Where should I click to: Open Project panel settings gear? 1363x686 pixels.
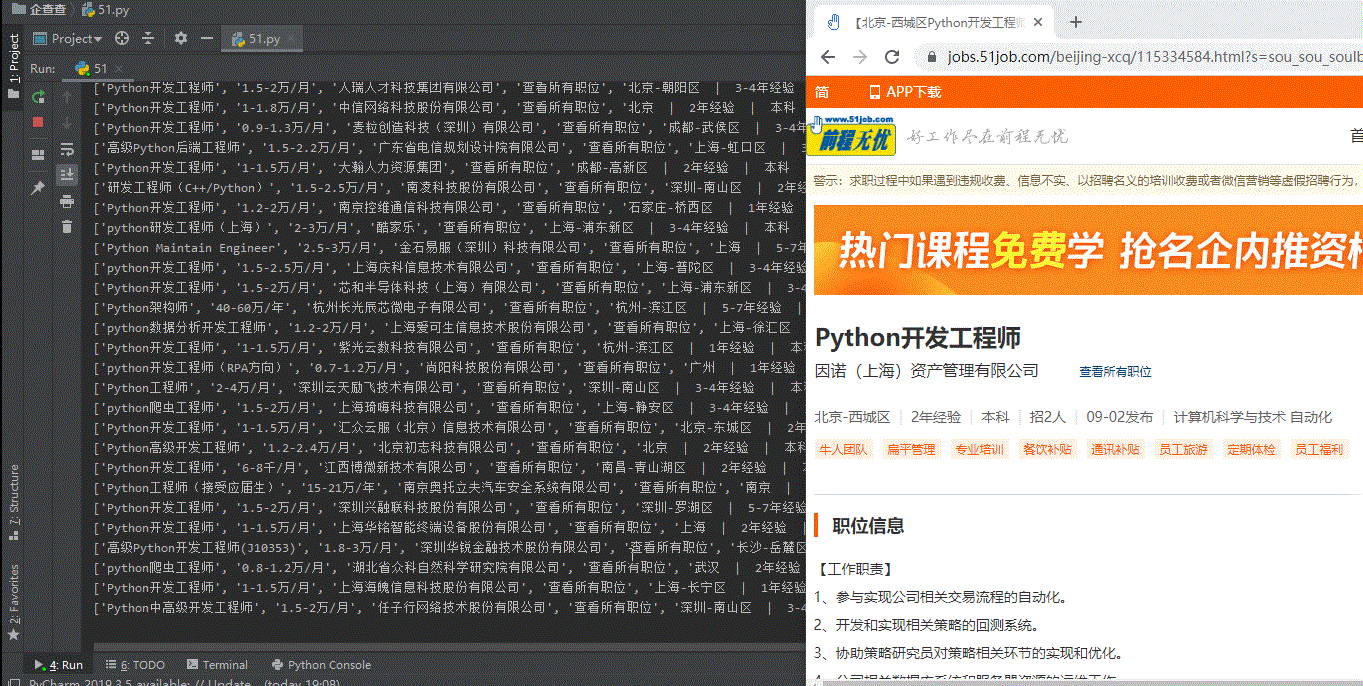tap(180, 38)
